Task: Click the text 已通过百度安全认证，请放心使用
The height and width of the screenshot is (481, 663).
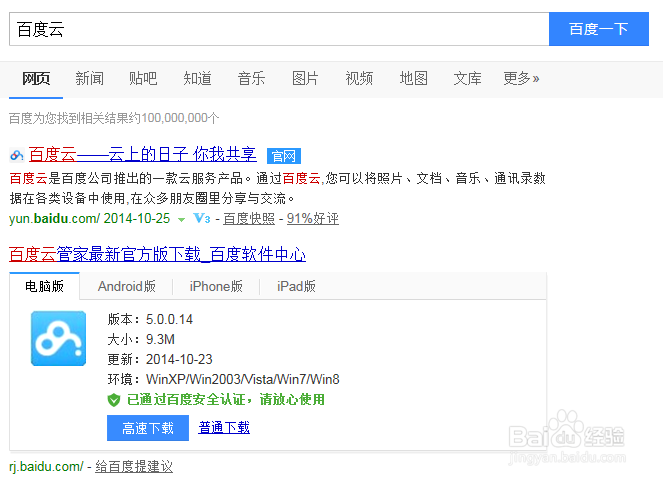Action: tap(225, 399)
